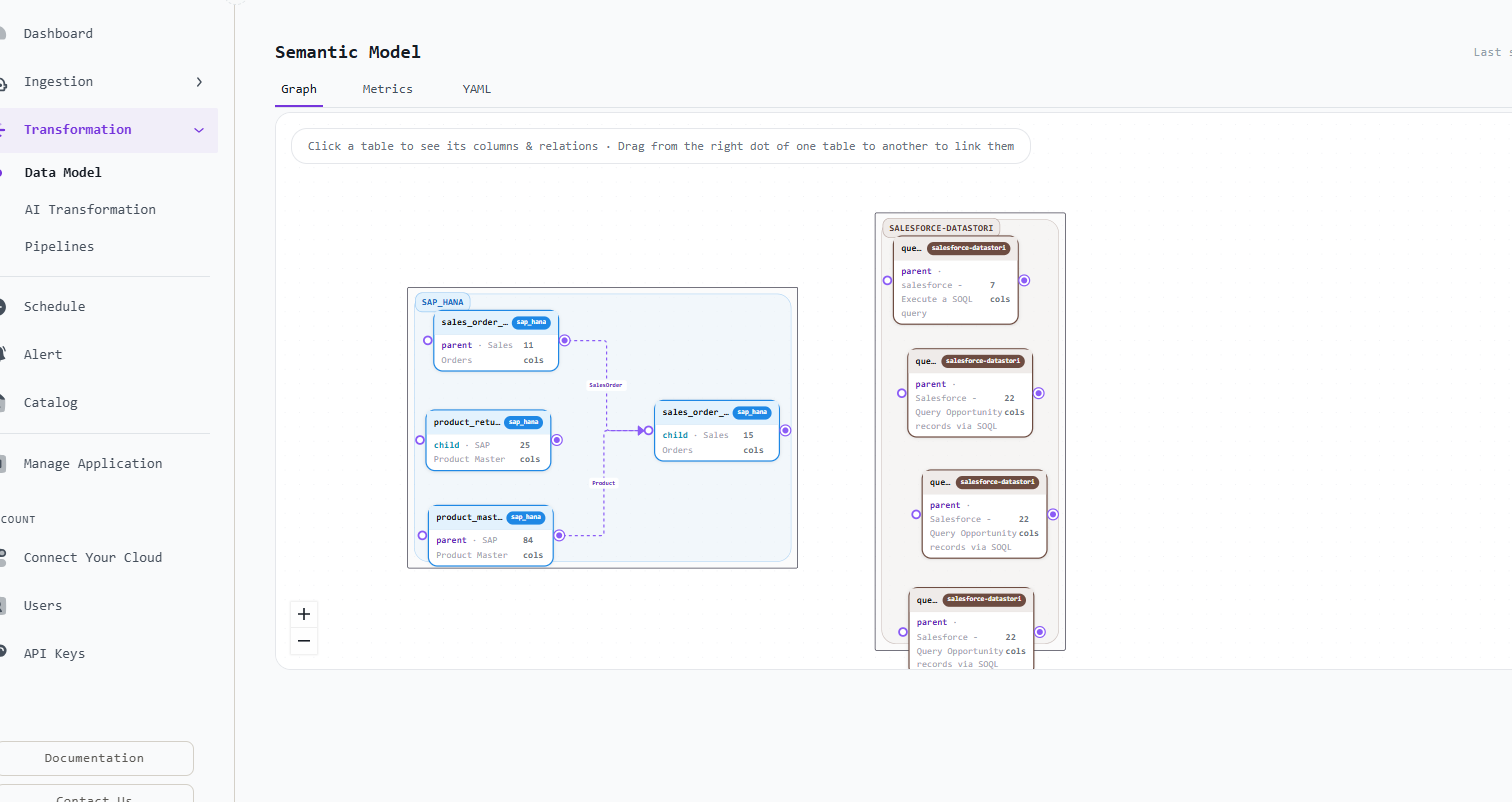This screenshot has height=802, width=1512.
Task: Select sales_order parent table with 11 cols
Action: 496,340
